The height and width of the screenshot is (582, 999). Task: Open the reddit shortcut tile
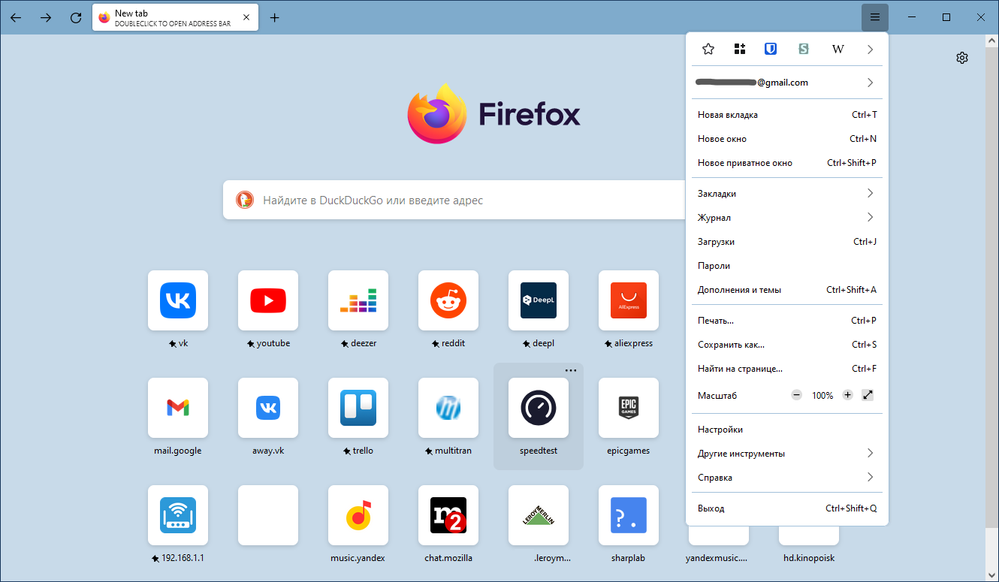click(449, 300)
